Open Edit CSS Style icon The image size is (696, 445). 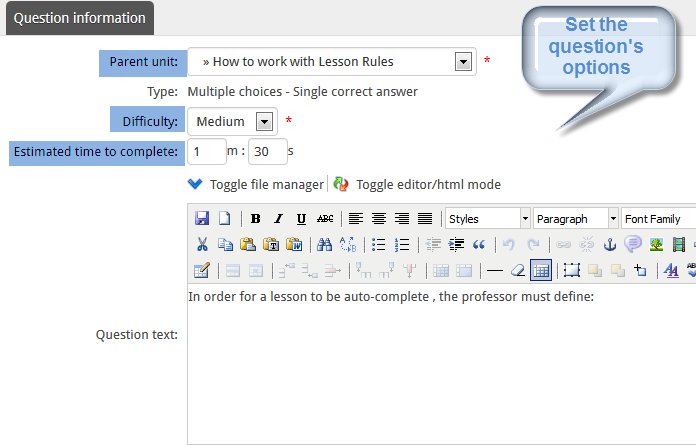tap(672, 270)
